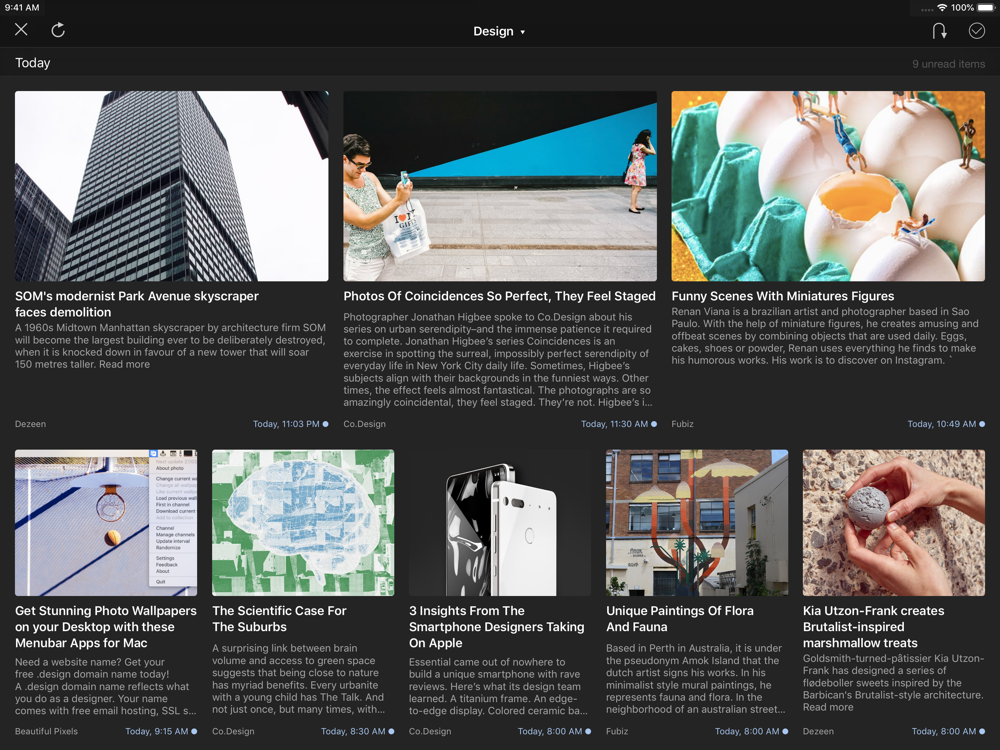Tap summary starting 'Essential came out of nowhere'
The height and width of the screenshot is (750, 1000).
tap(498, 686)
